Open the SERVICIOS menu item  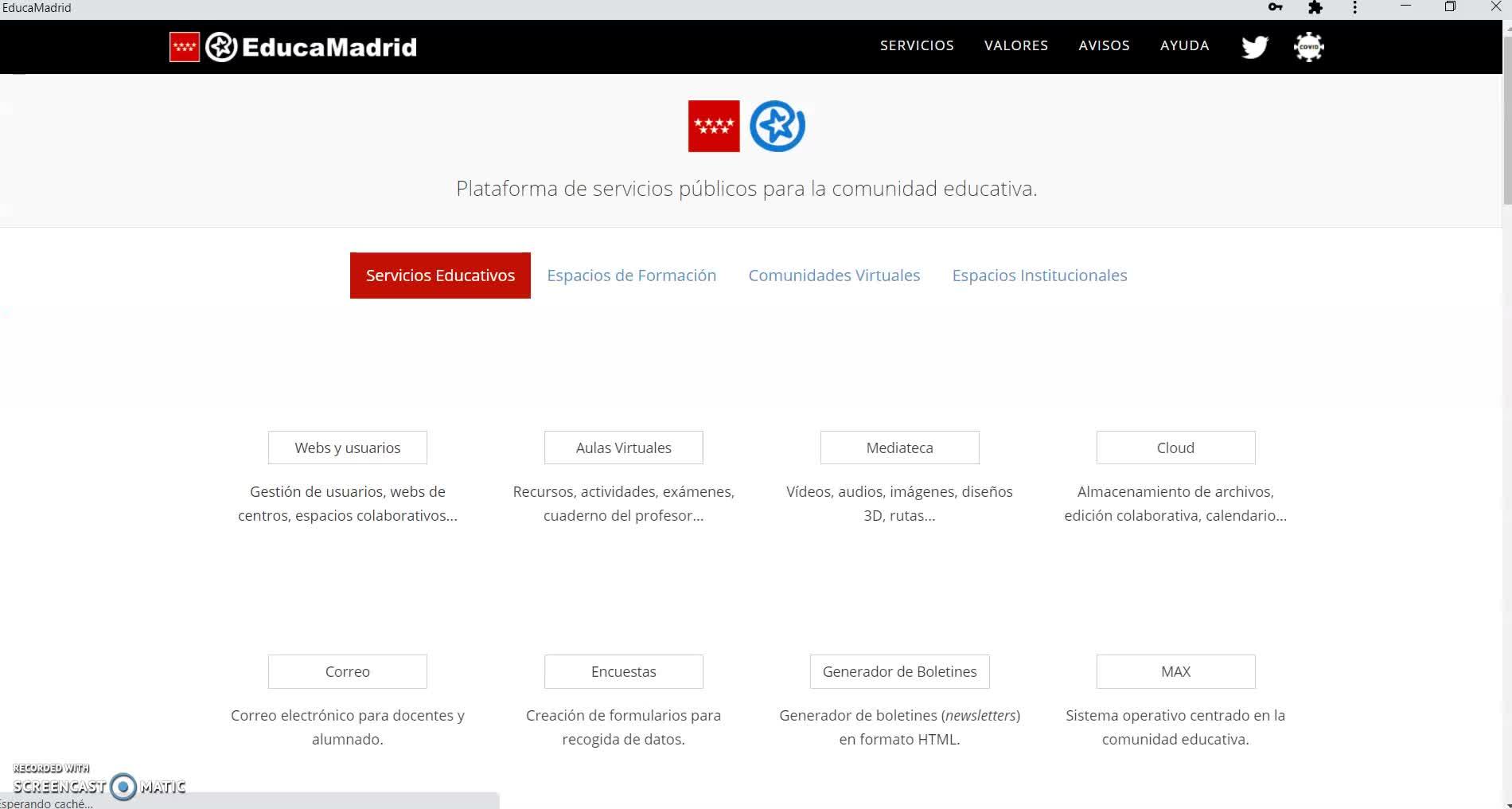pyautogui.click(x=917, y=45)
